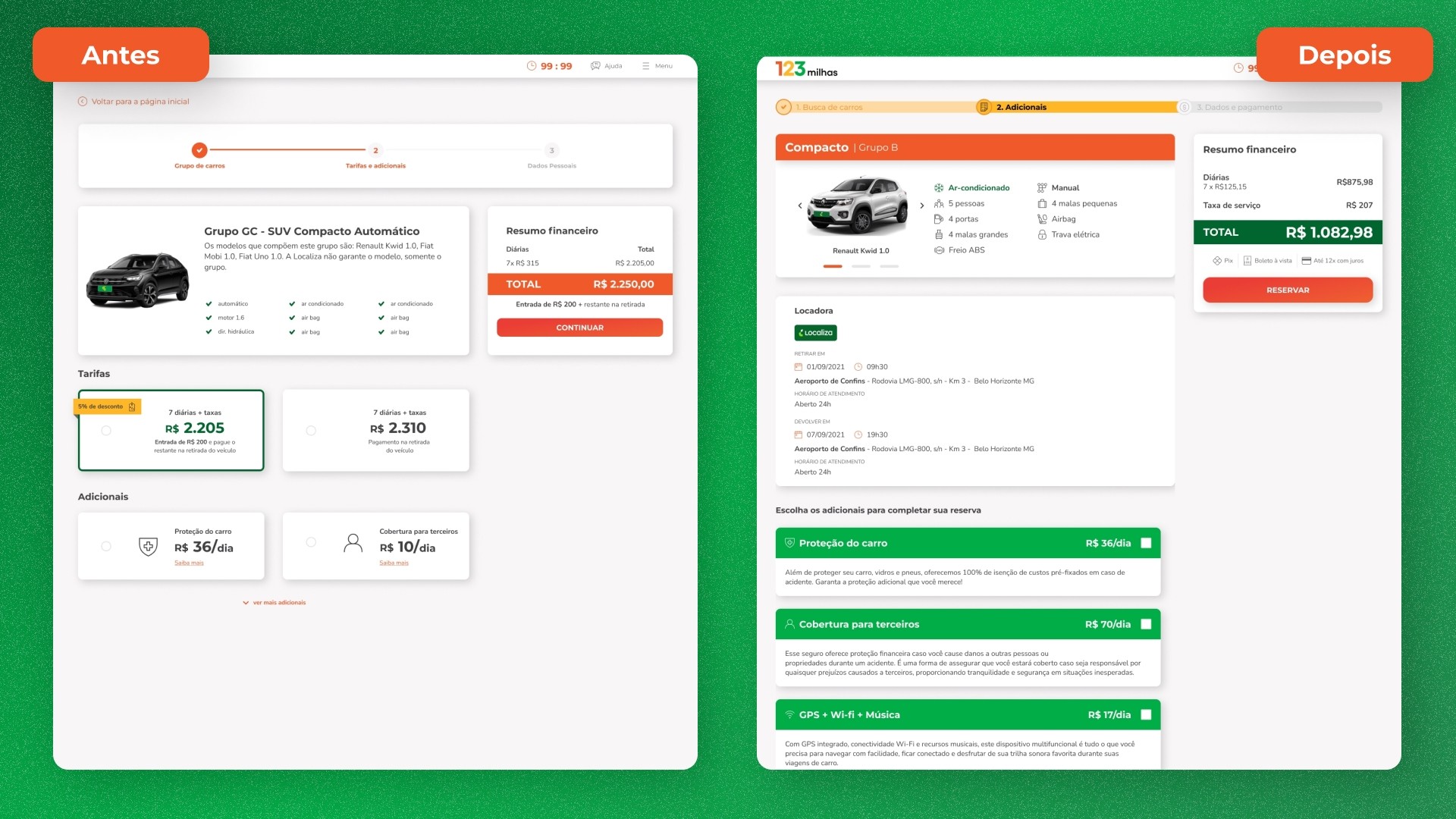This screenshot has height=819, width=1456.
Task: Click the person icon for Cobertura para terceiros
Action: pyautogui.click(x=353, y=543)
